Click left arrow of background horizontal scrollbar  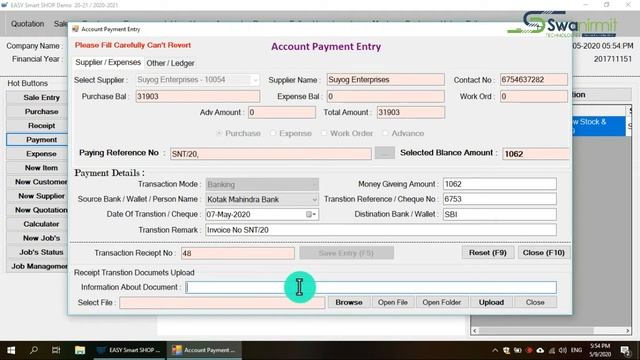tap(474, 331)
